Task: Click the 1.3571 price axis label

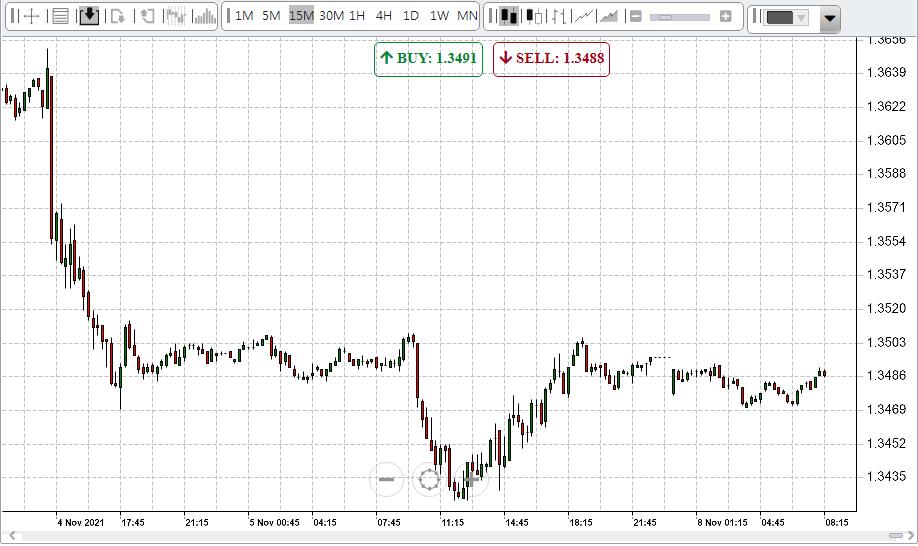Action: (886, 207)
